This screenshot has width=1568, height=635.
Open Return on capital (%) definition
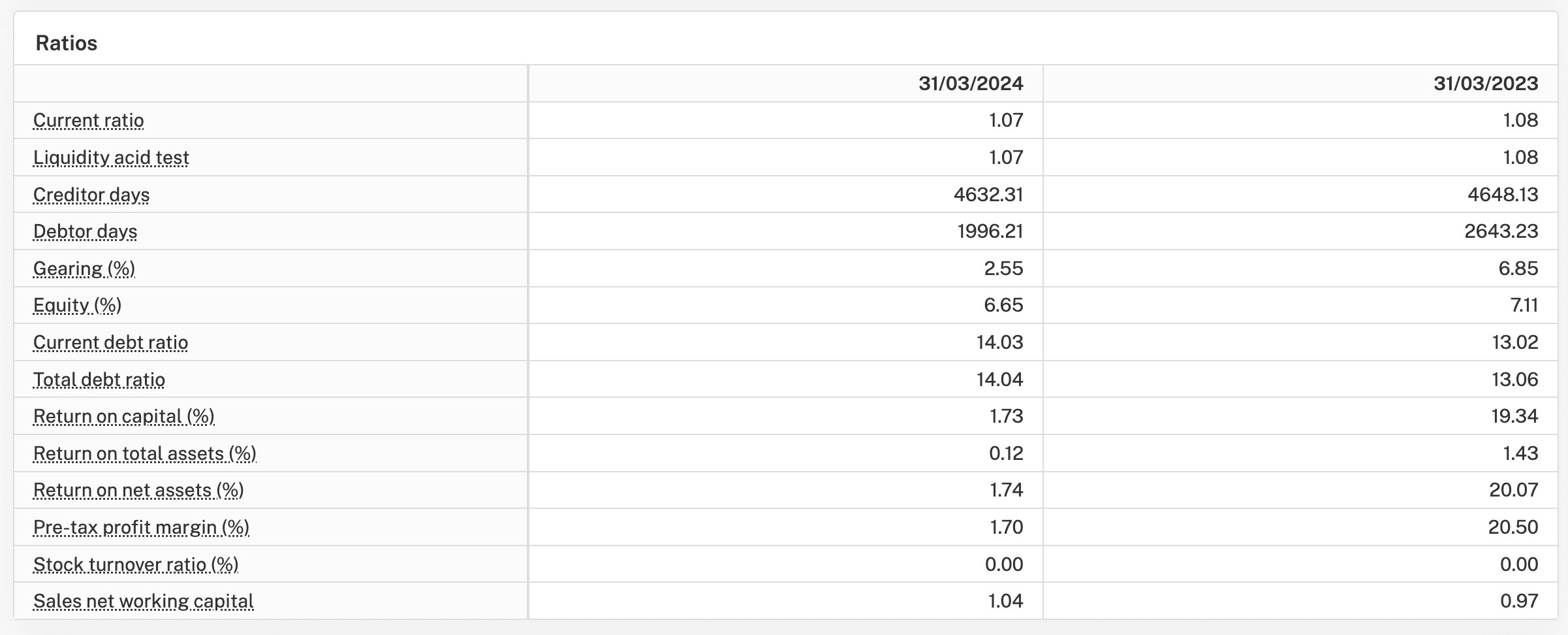[123, 417]
